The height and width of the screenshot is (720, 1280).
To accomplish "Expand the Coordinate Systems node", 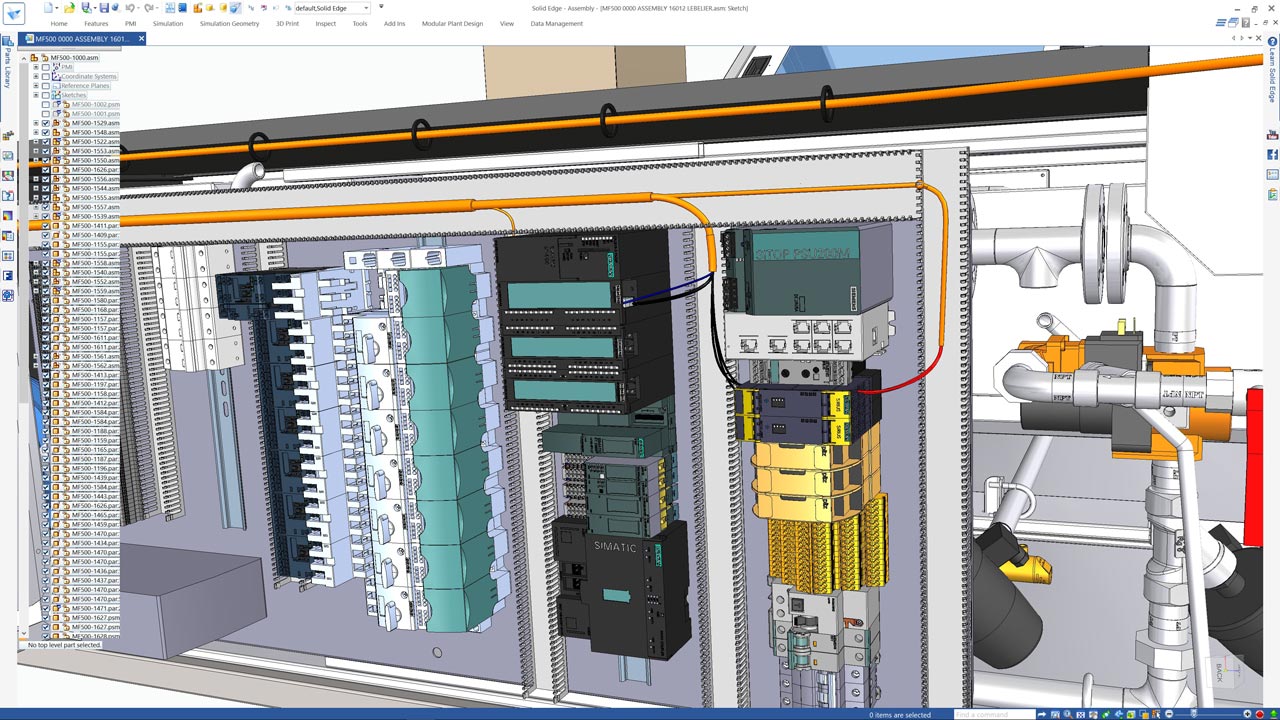I will click(x=36, y=76).
